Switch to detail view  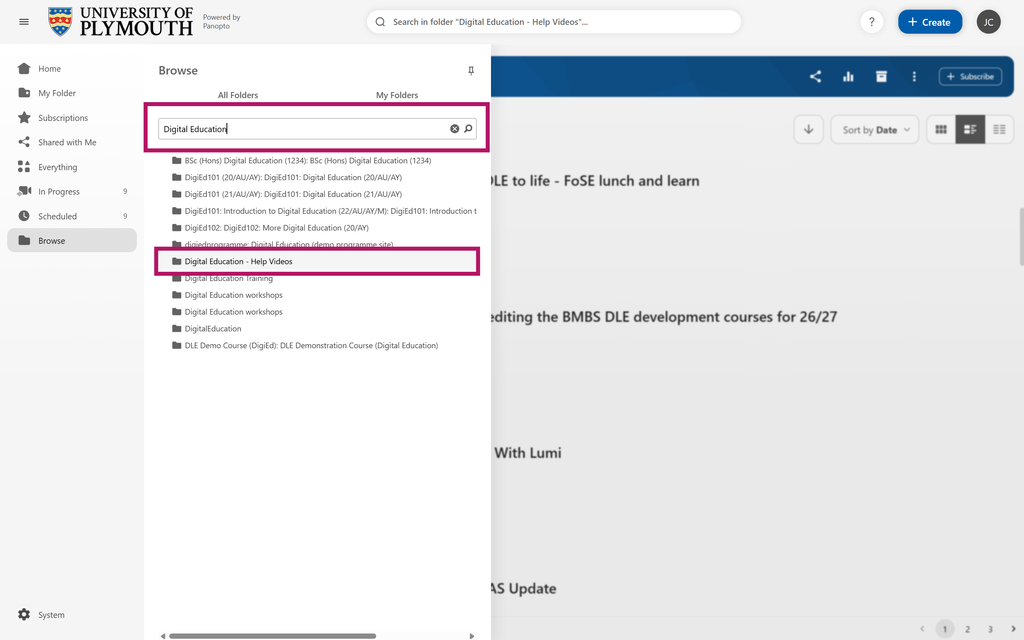click(x=970, y=129)
